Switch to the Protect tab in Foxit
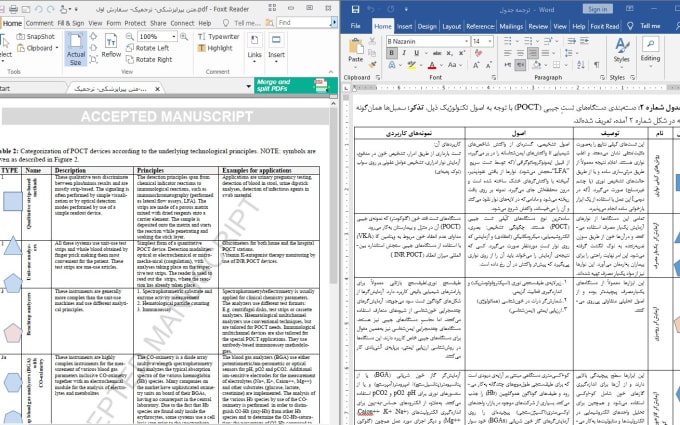Image resolution: width=680 pixels, height=425 pixels. (x=135, y=23)
